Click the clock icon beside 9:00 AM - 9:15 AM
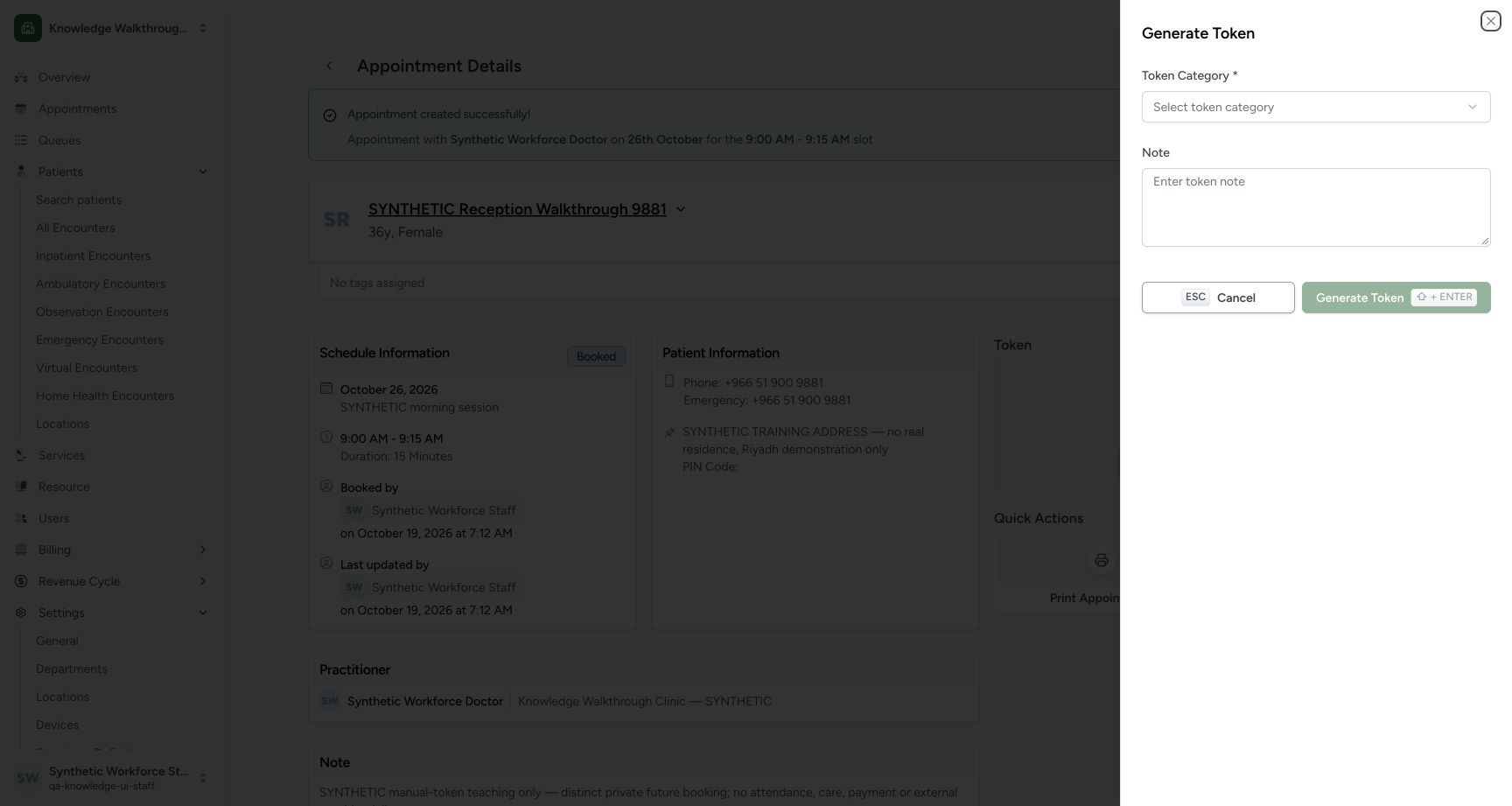 [326, 437]
